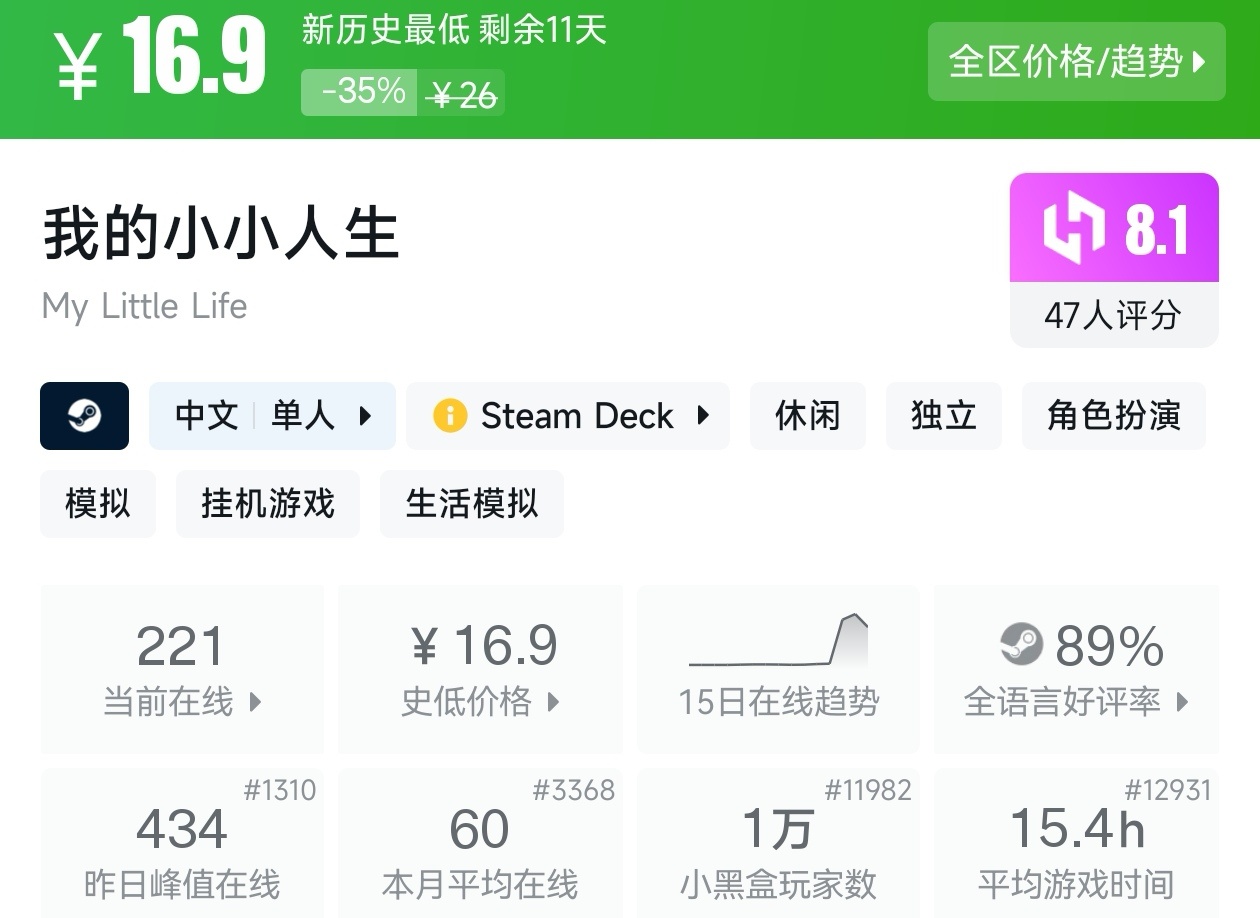Image resolution: width=1260 pixels, height=918 pixels.
Task: Click the yellow Steam Deck info icon
Action: click(450, 416)
